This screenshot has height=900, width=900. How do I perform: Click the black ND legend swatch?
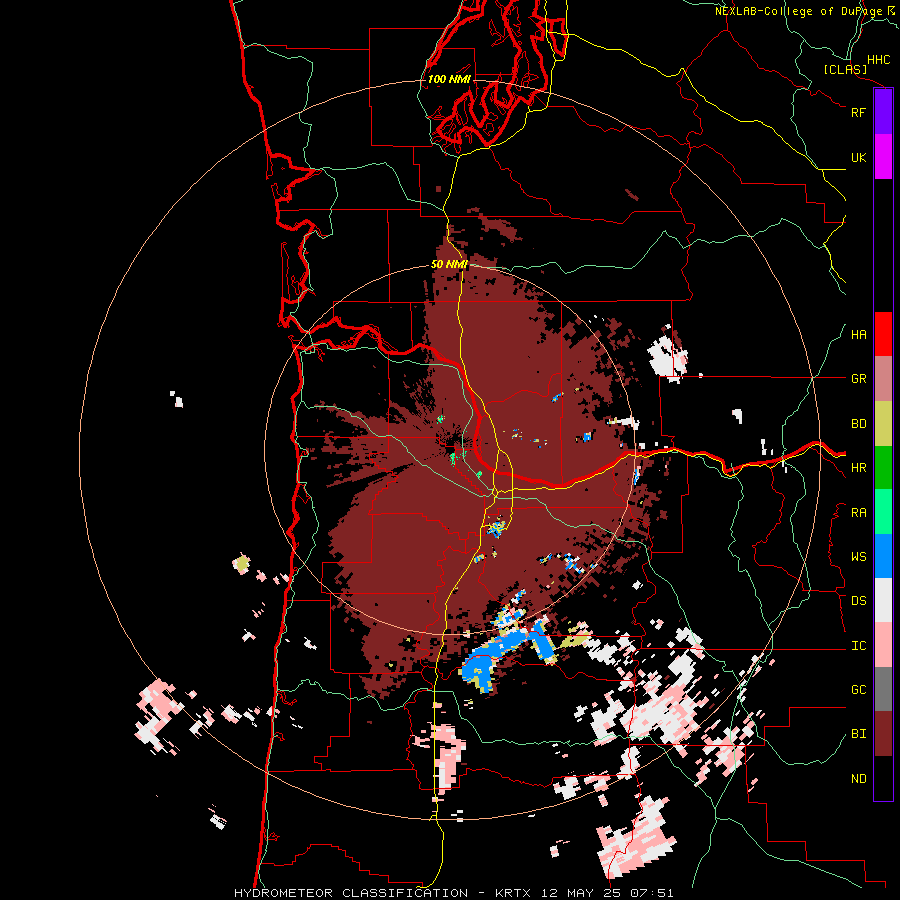tap(883, 778)
